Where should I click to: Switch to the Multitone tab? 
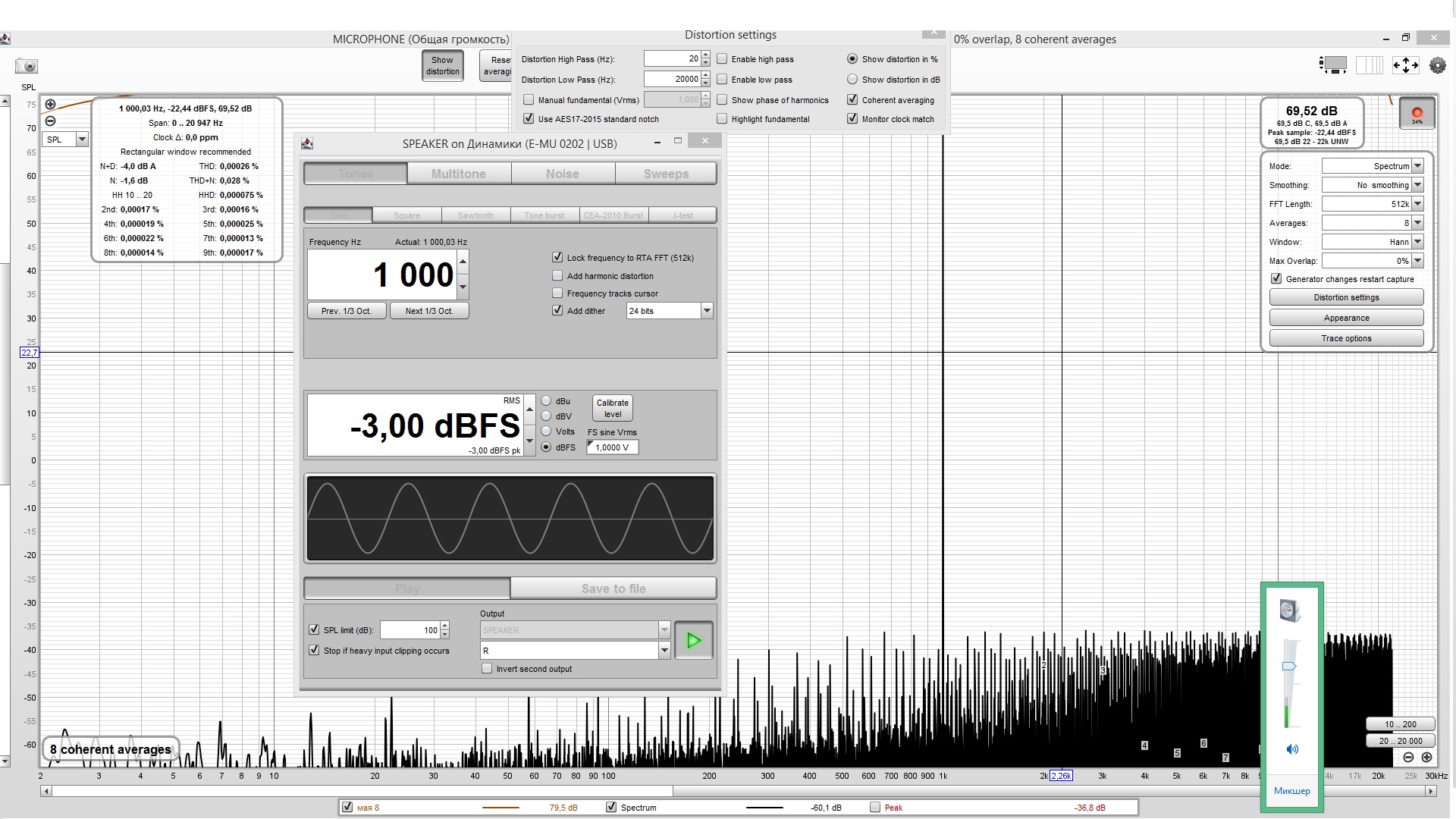pyautogui.click(x=459, y=174)
